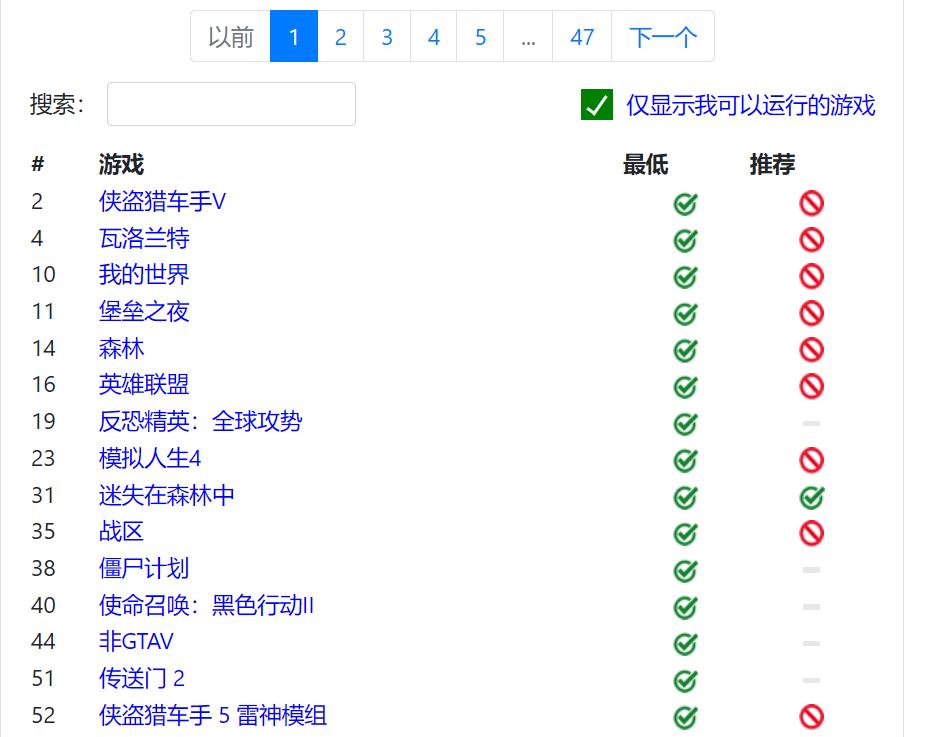This screenshot has height=737, width=937.
Task: Select the ellipsis in the pagination control
Action: pyautogui.click(x=528, y=36)
